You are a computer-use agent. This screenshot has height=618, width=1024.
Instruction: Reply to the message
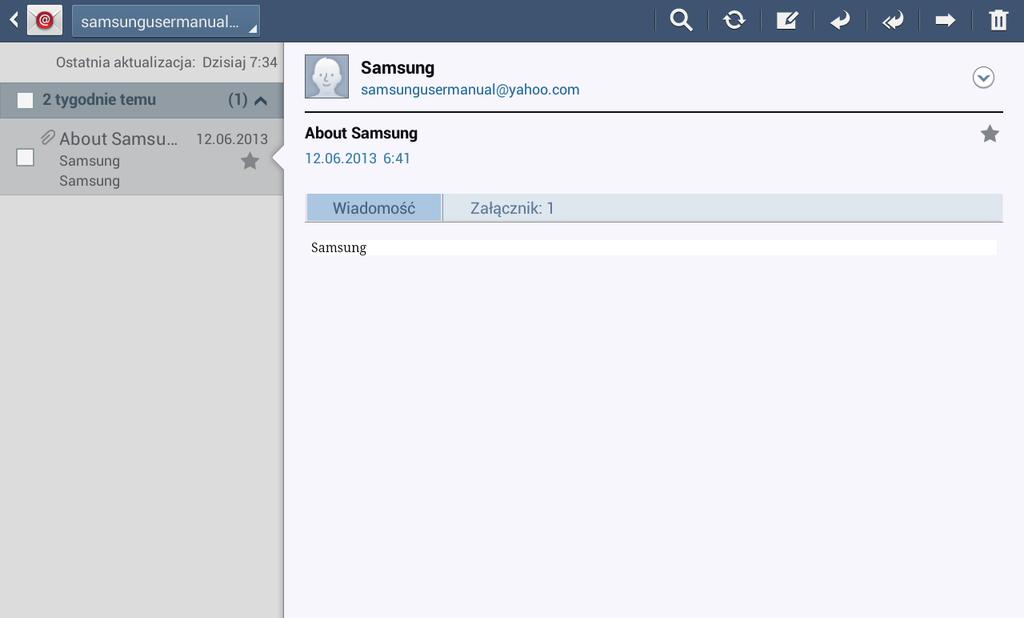840,20
